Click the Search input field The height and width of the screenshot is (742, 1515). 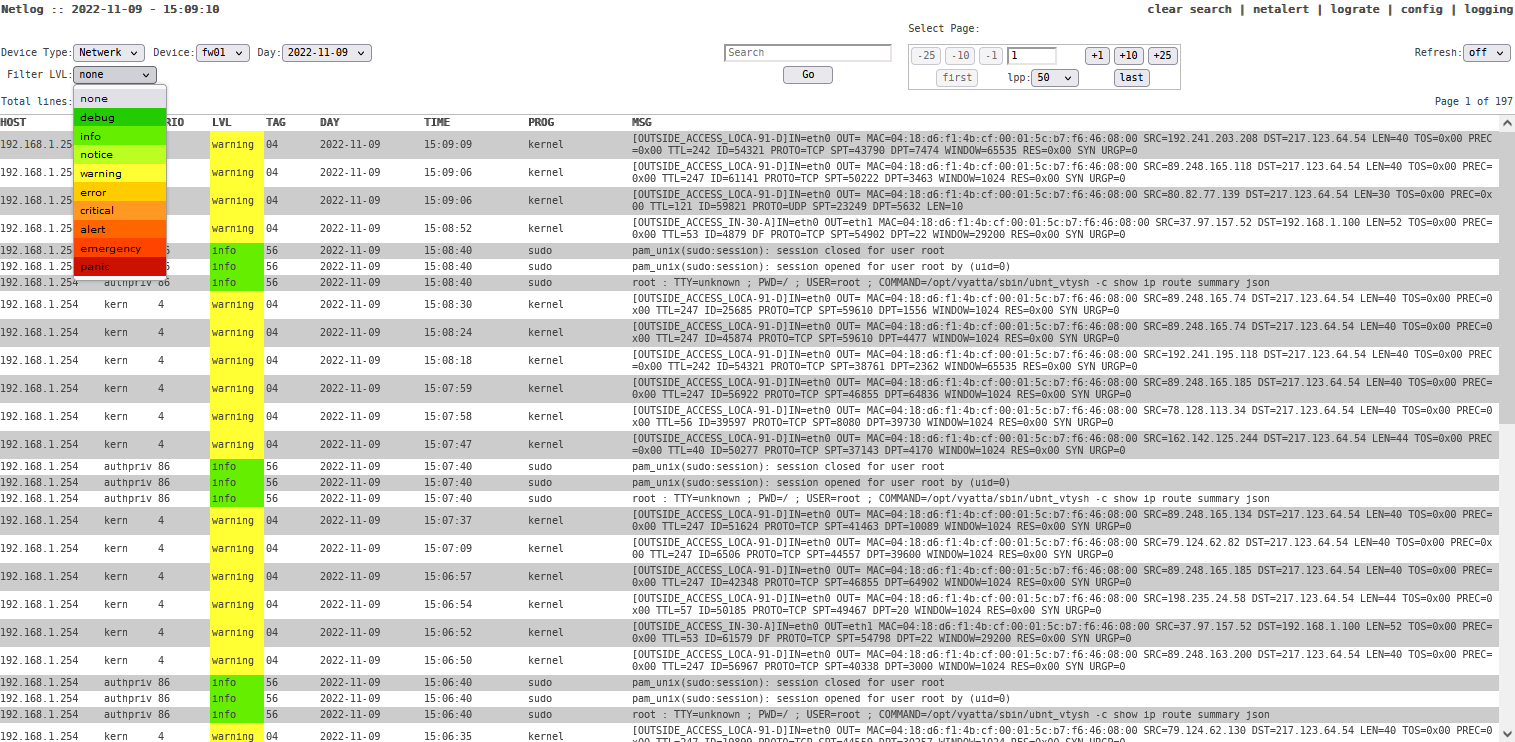(x=808, y=53)
